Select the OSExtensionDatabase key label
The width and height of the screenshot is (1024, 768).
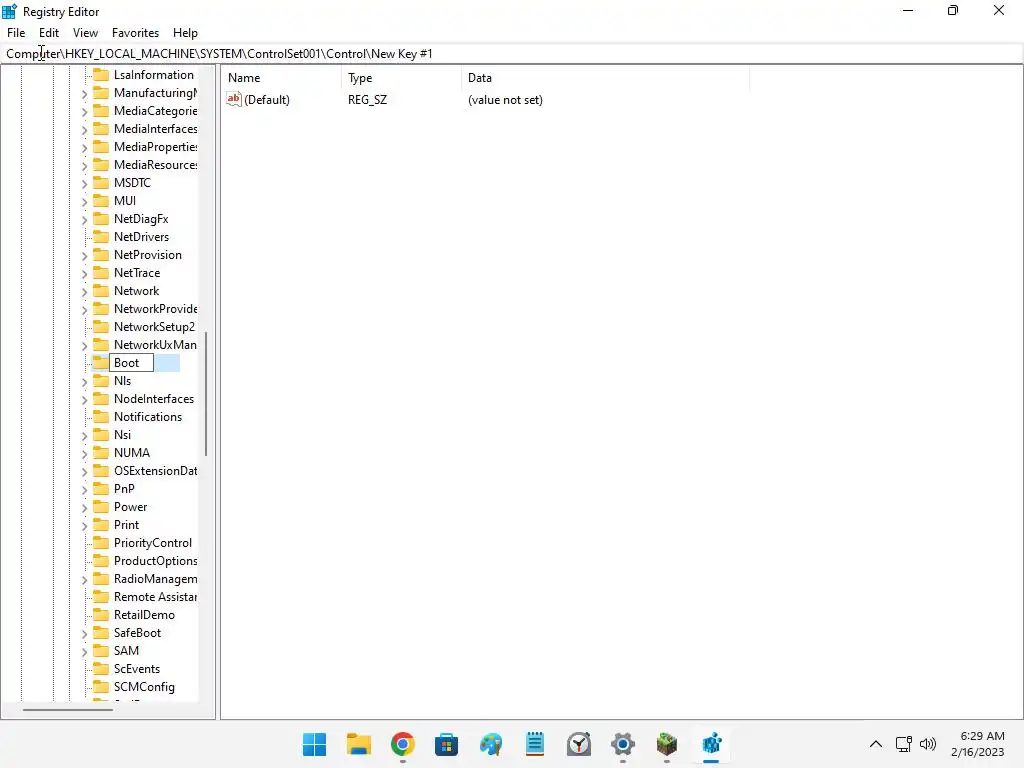(x=155, y=471)
